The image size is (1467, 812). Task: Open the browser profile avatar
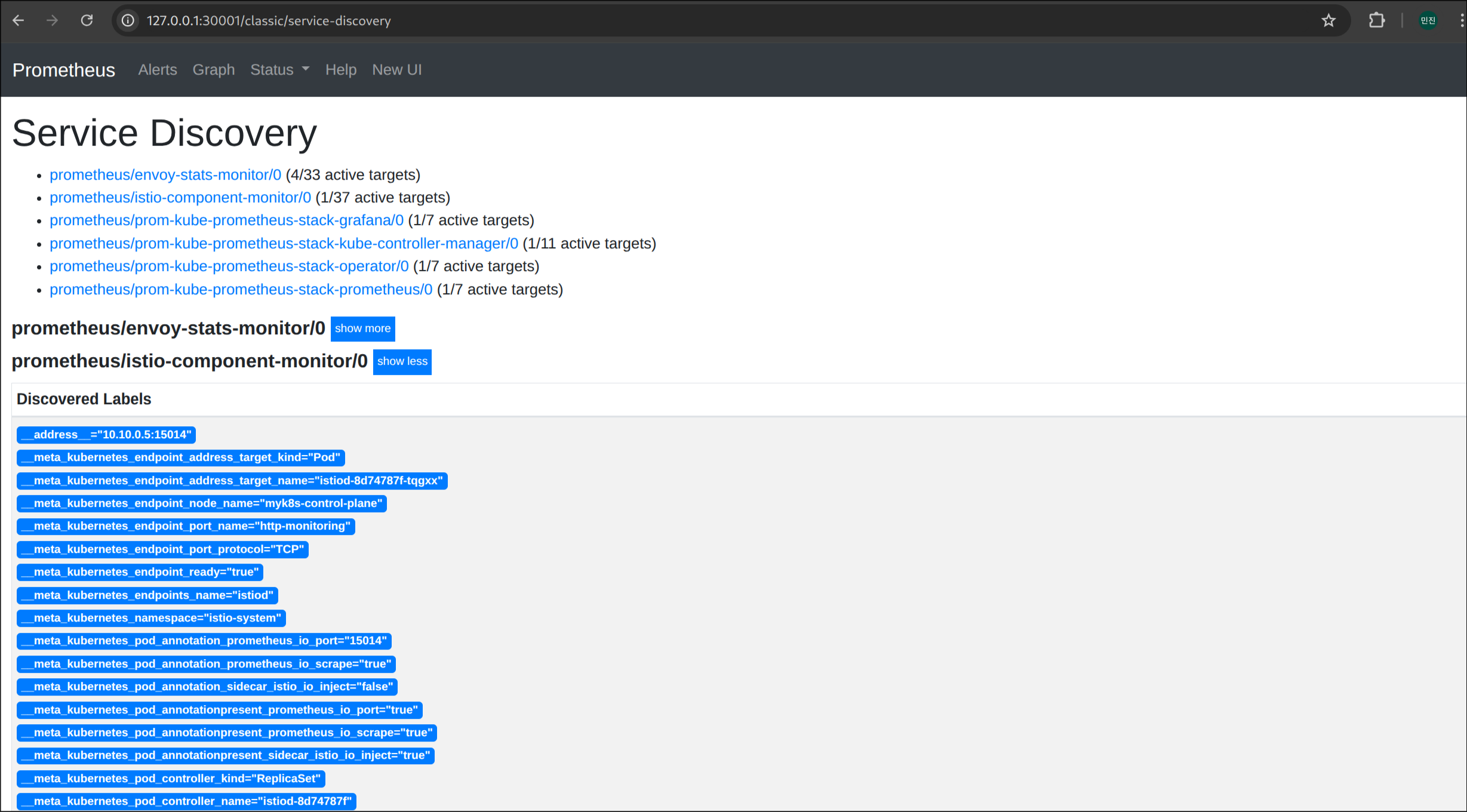pyautogui.click(x=1428, y=21)
